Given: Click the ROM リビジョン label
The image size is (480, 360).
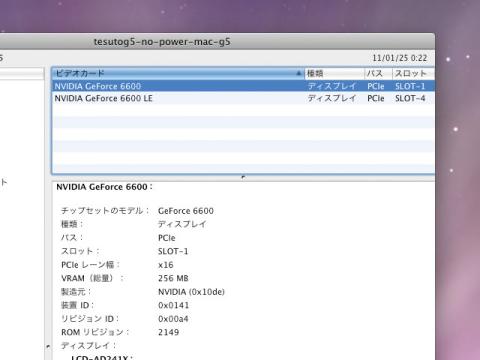Looking at the screenshot, I should pyautogui.click(x=95, y=332).
